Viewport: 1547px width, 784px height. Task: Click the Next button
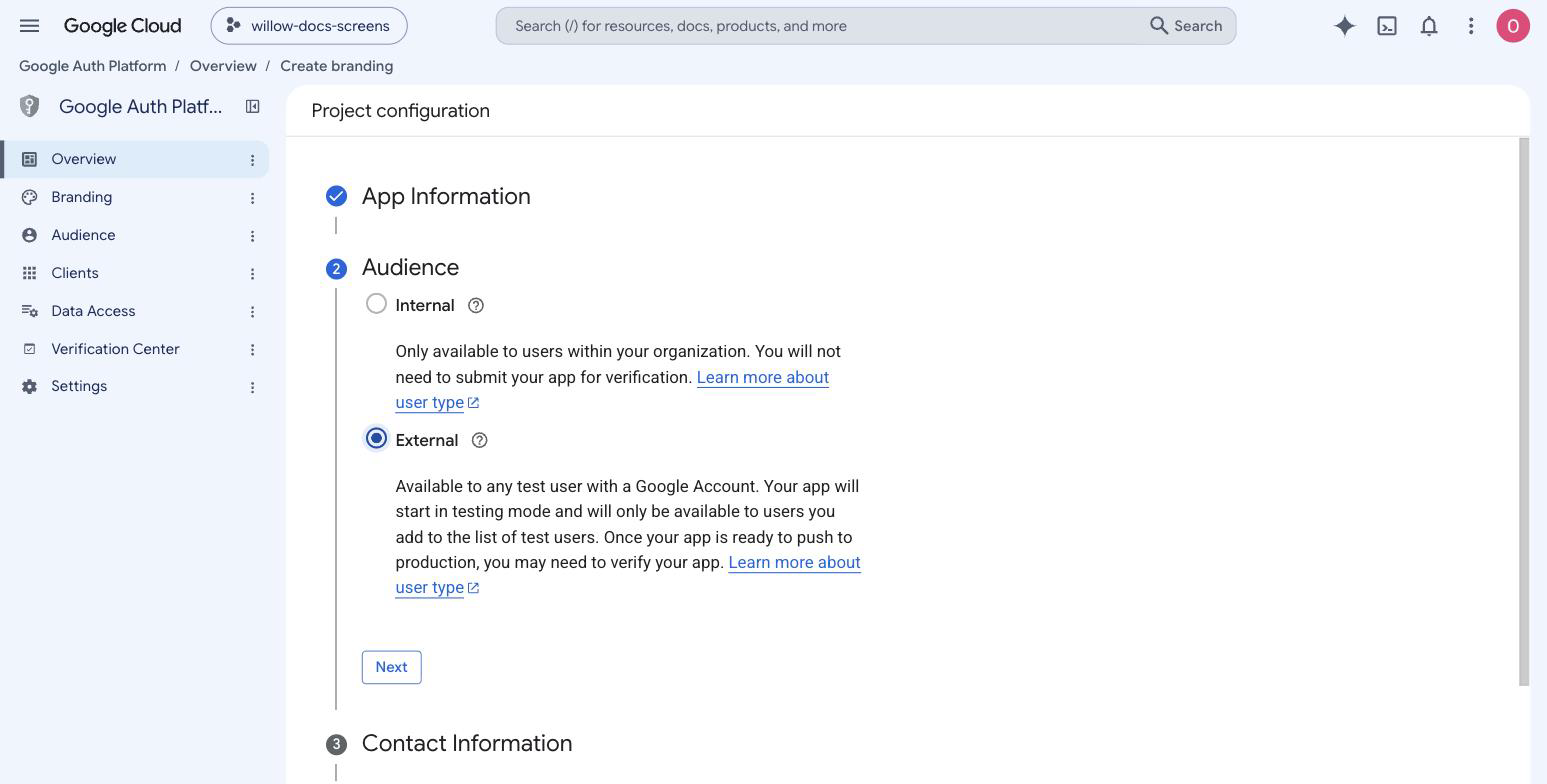click(x=392, y=667)
